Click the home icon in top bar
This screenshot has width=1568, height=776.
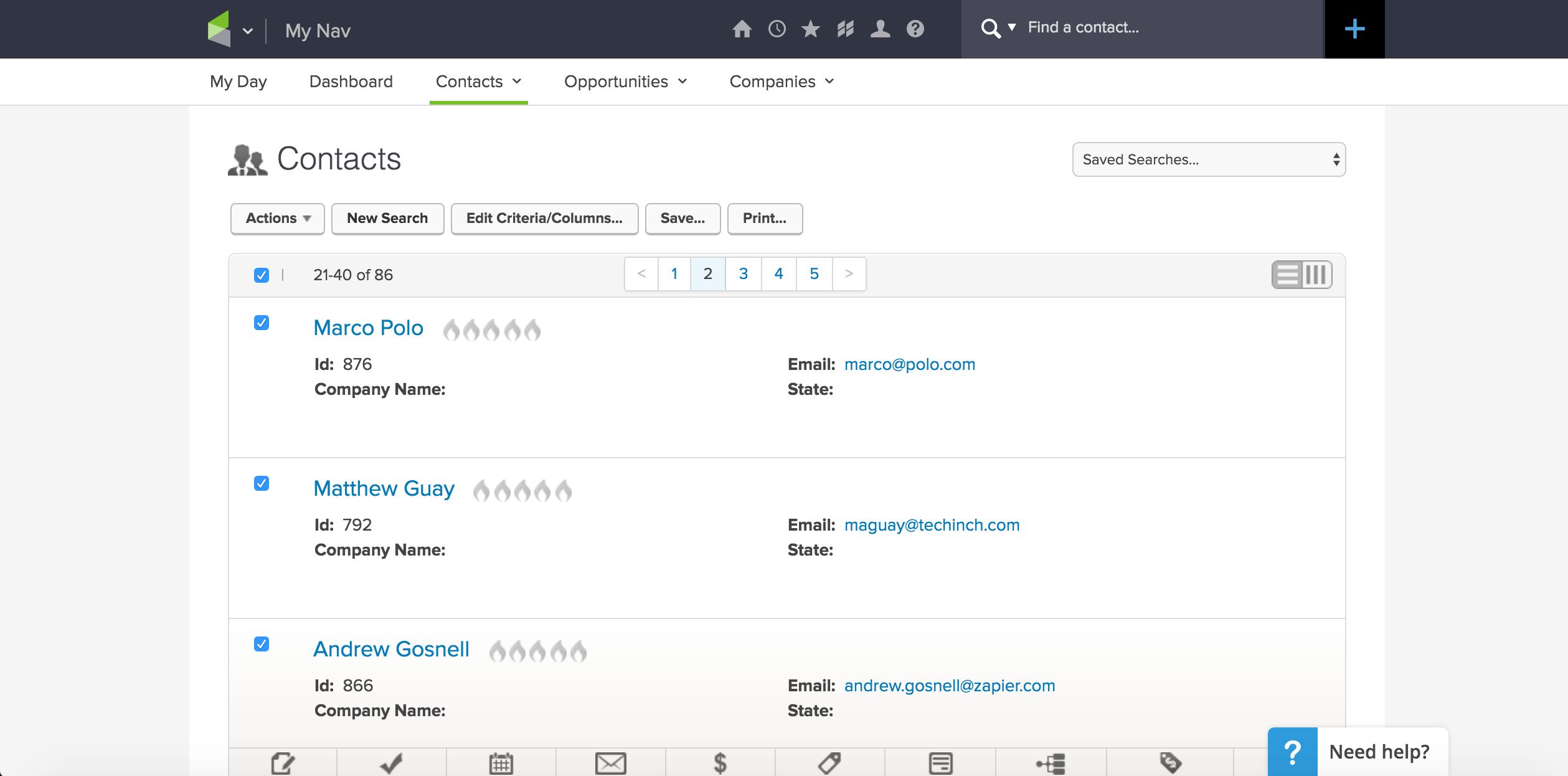742,29
